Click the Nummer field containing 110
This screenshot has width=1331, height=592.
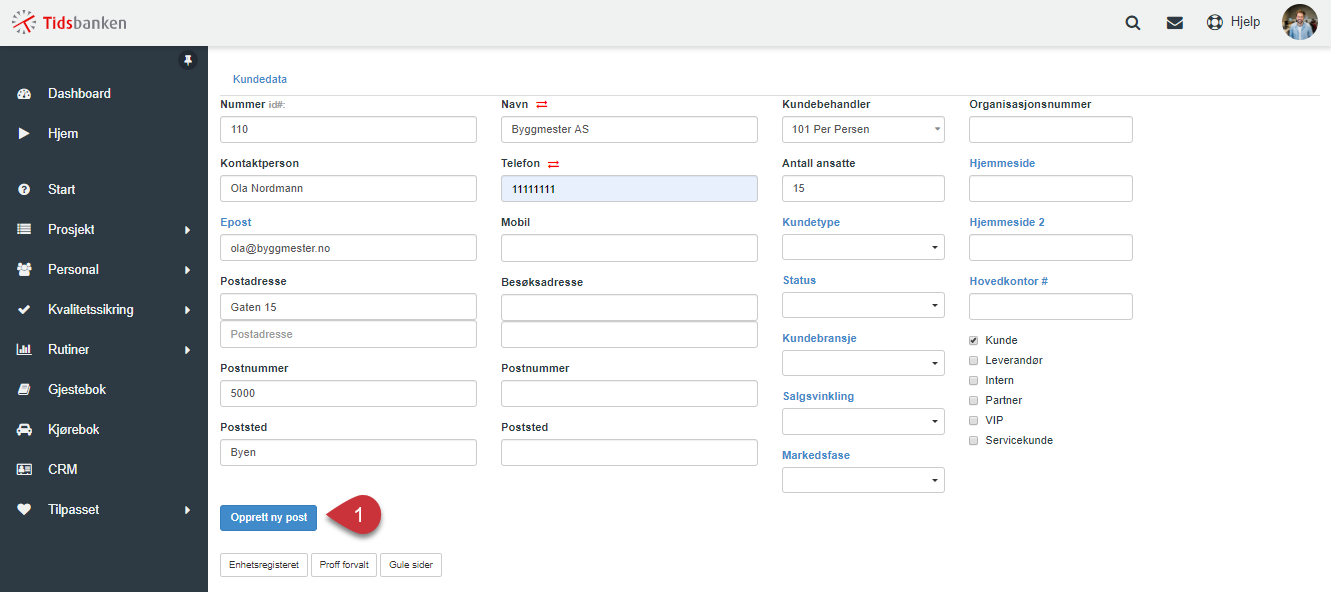click(x=348, y=130)
